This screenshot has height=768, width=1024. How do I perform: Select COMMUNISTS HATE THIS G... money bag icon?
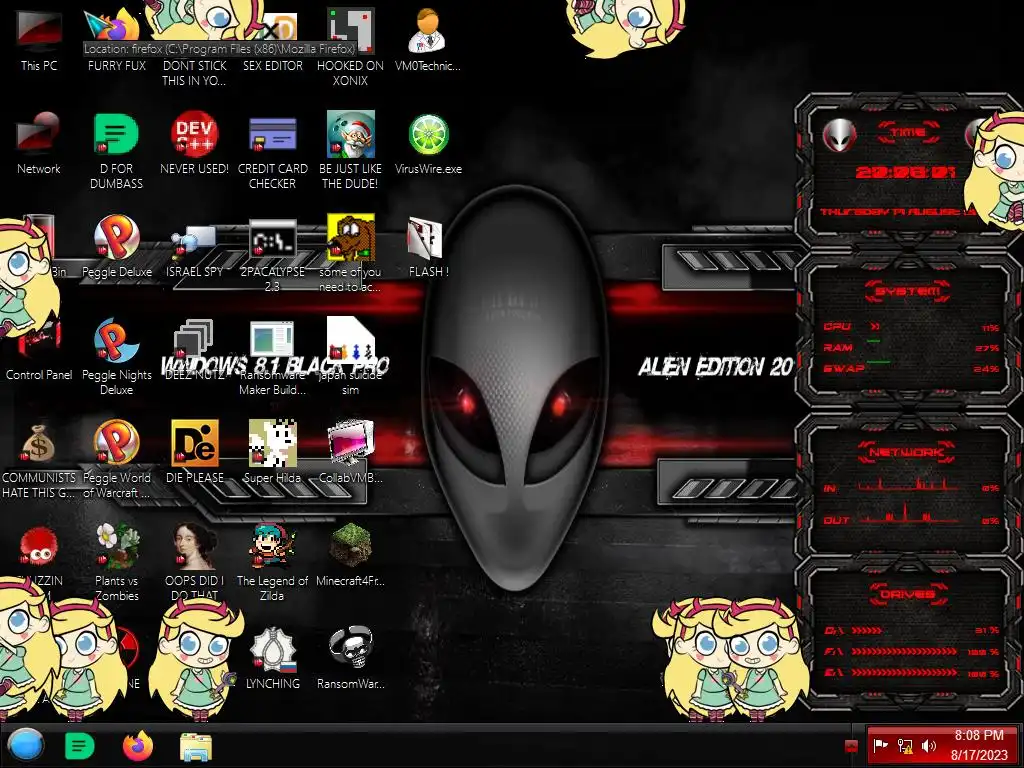click(x=39, y=459)
